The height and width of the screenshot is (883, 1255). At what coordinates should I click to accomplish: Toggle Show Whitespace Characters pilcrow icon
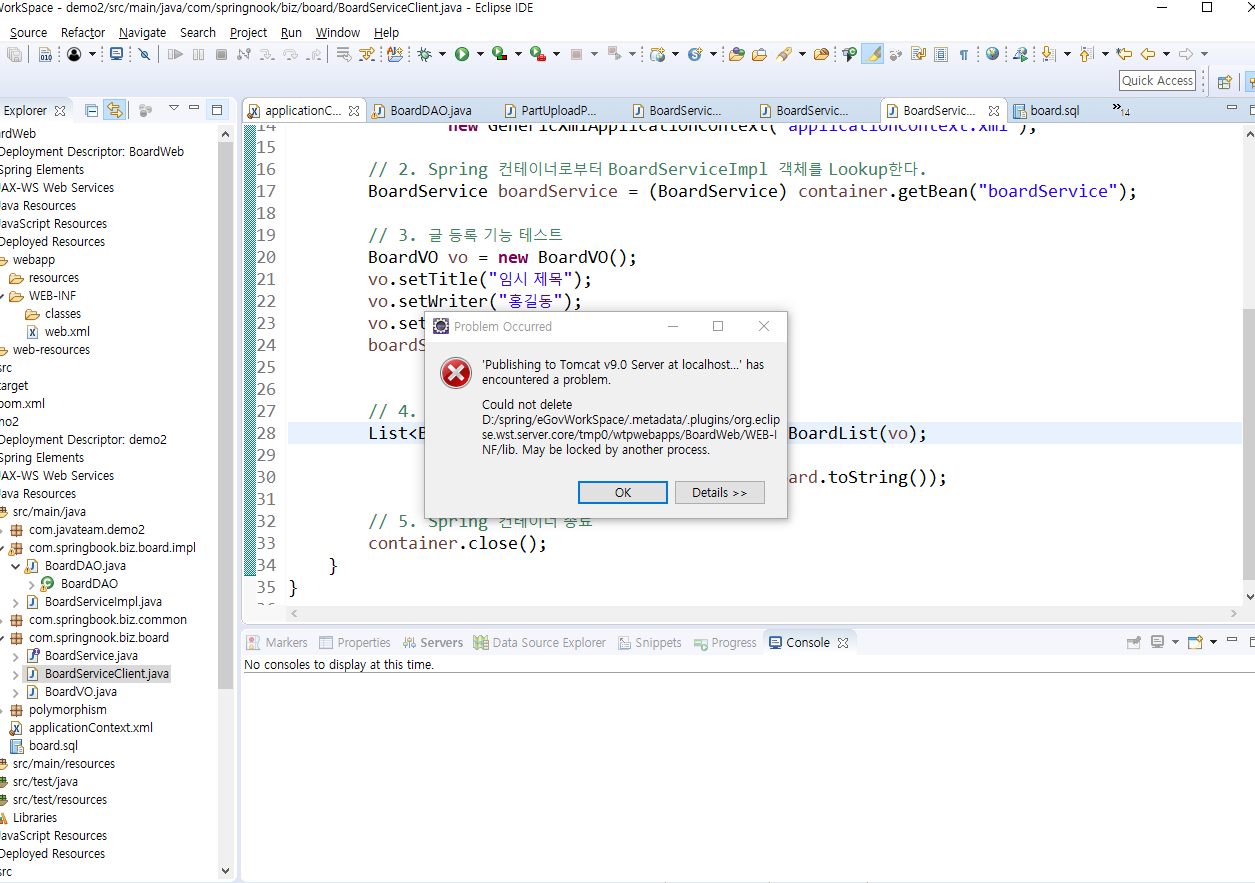(963, 54)
